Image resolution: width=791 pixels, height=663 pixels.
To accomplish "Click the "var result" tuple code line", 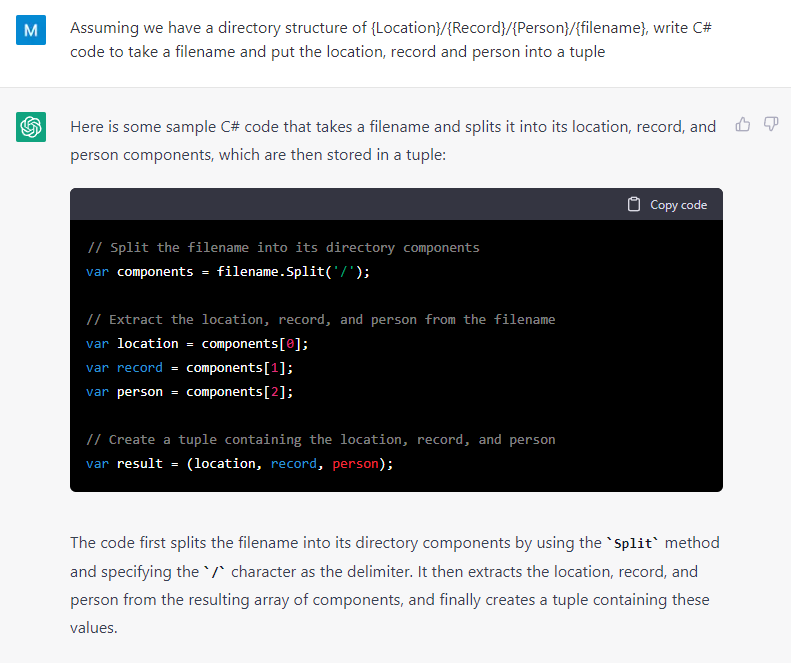I will (x=239, y=463).
